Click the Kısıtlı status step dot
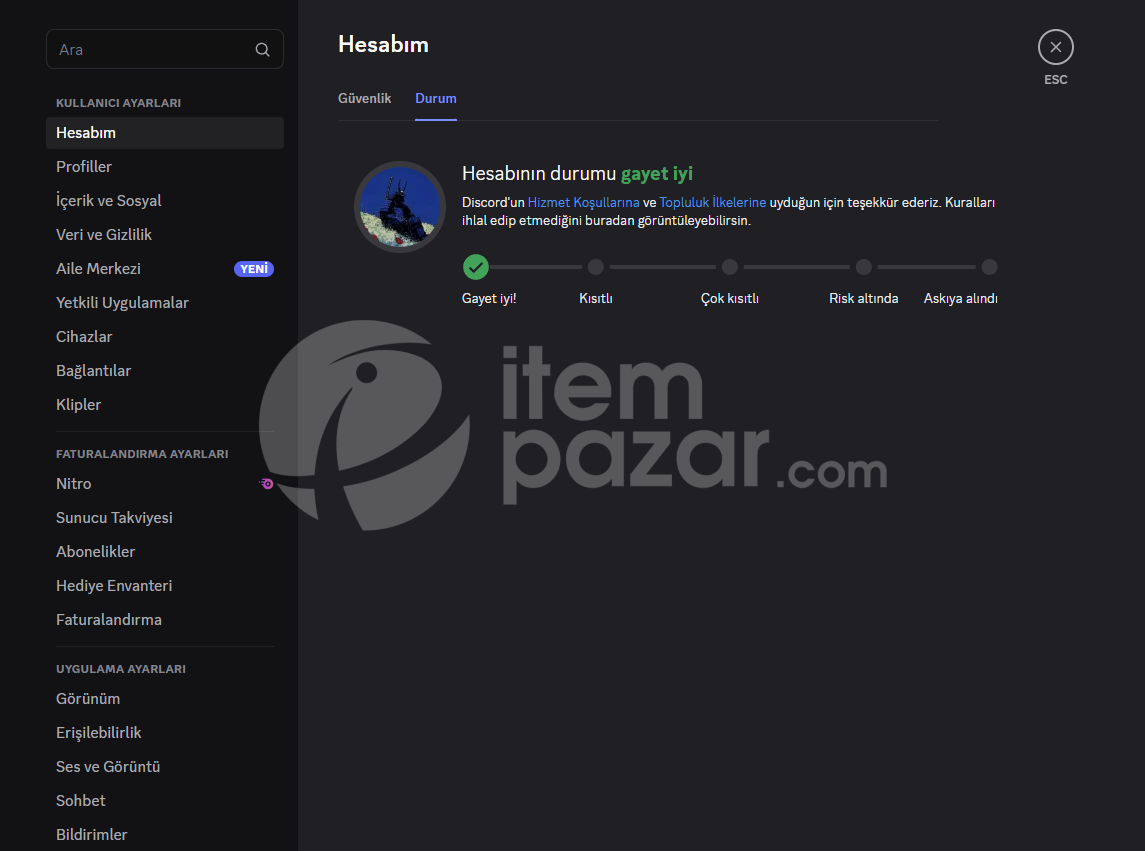 coord(596,267)
